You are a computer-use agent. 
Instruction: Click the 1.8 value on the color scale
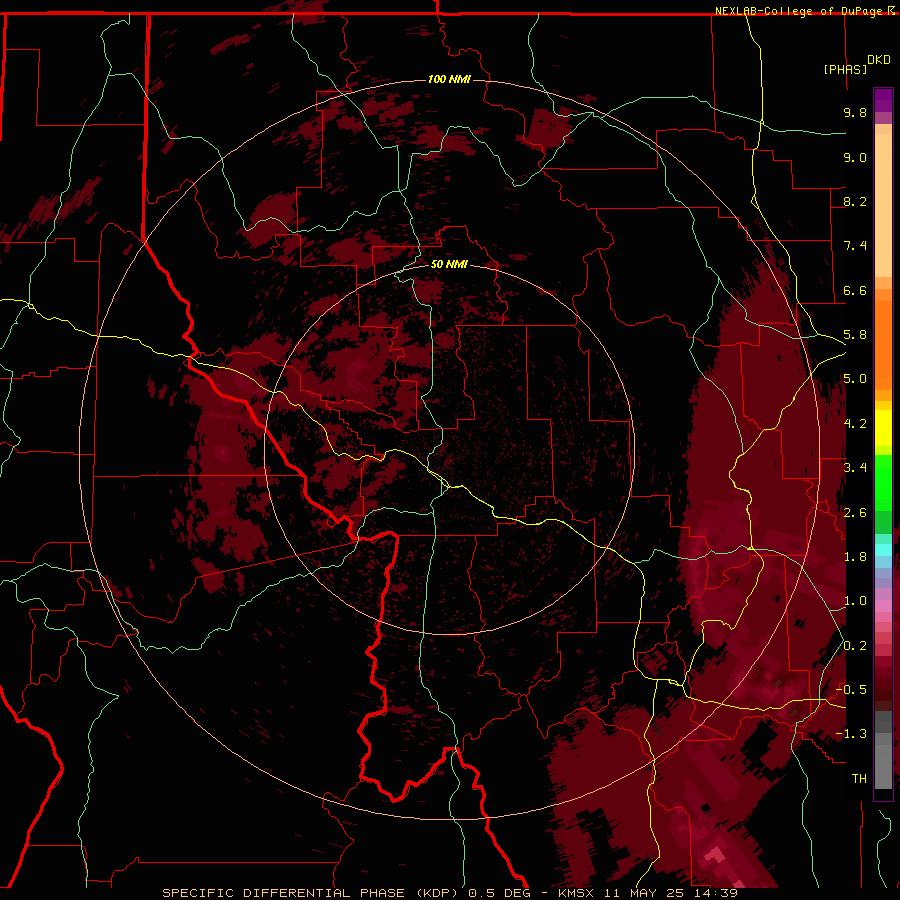(x=855, y=557)
